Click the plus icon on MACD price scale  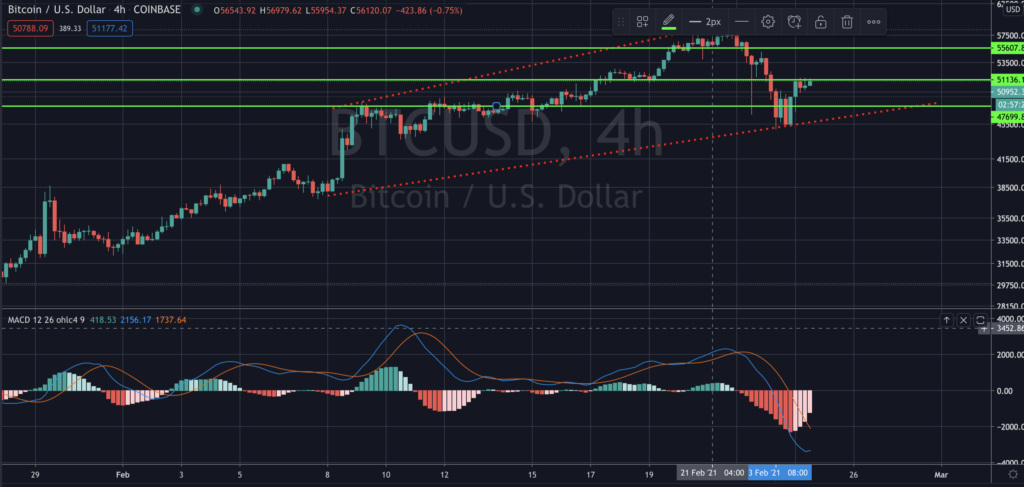984,329
